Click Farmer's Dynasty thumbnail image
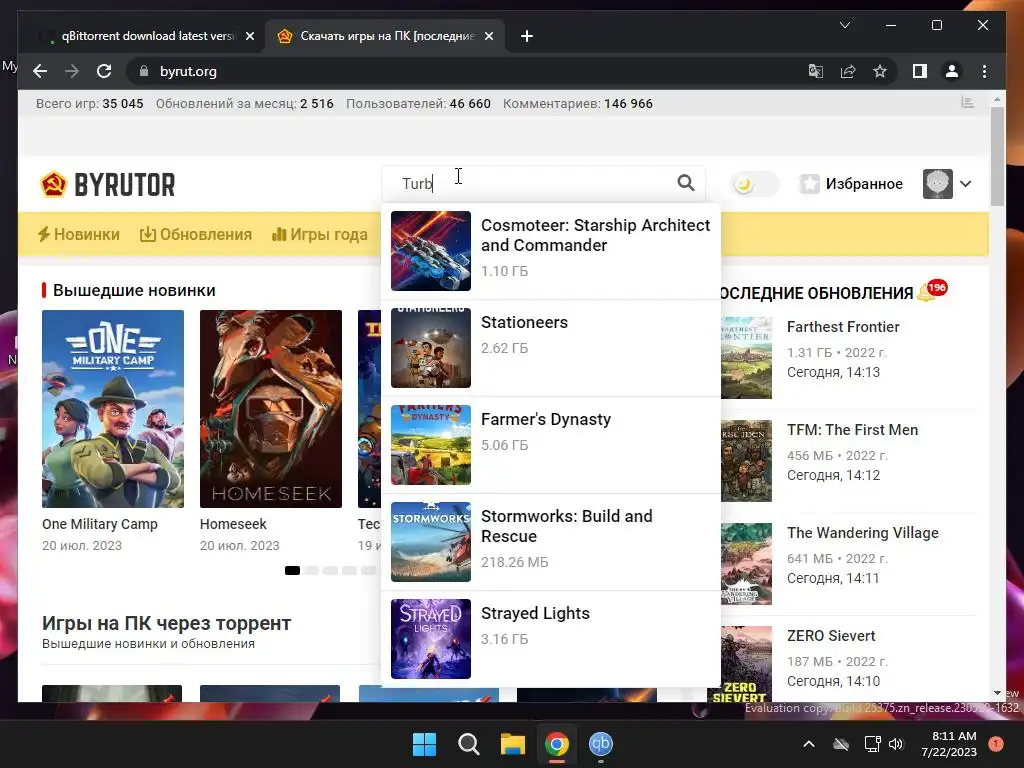The height and width of the screenshot is (768, 1024). 430,445
